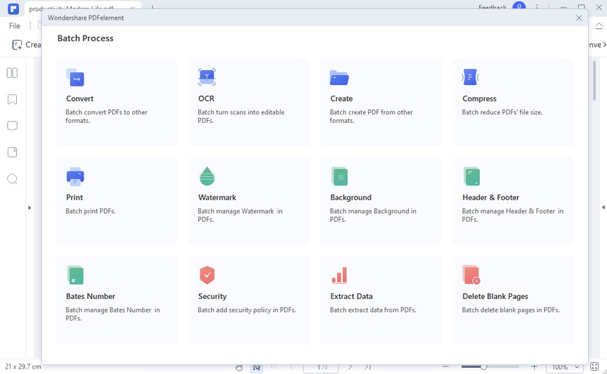The height and width of the screenshot is (374, 607).
Task: Select the OCR scan icon
Action: coord(207,77)
